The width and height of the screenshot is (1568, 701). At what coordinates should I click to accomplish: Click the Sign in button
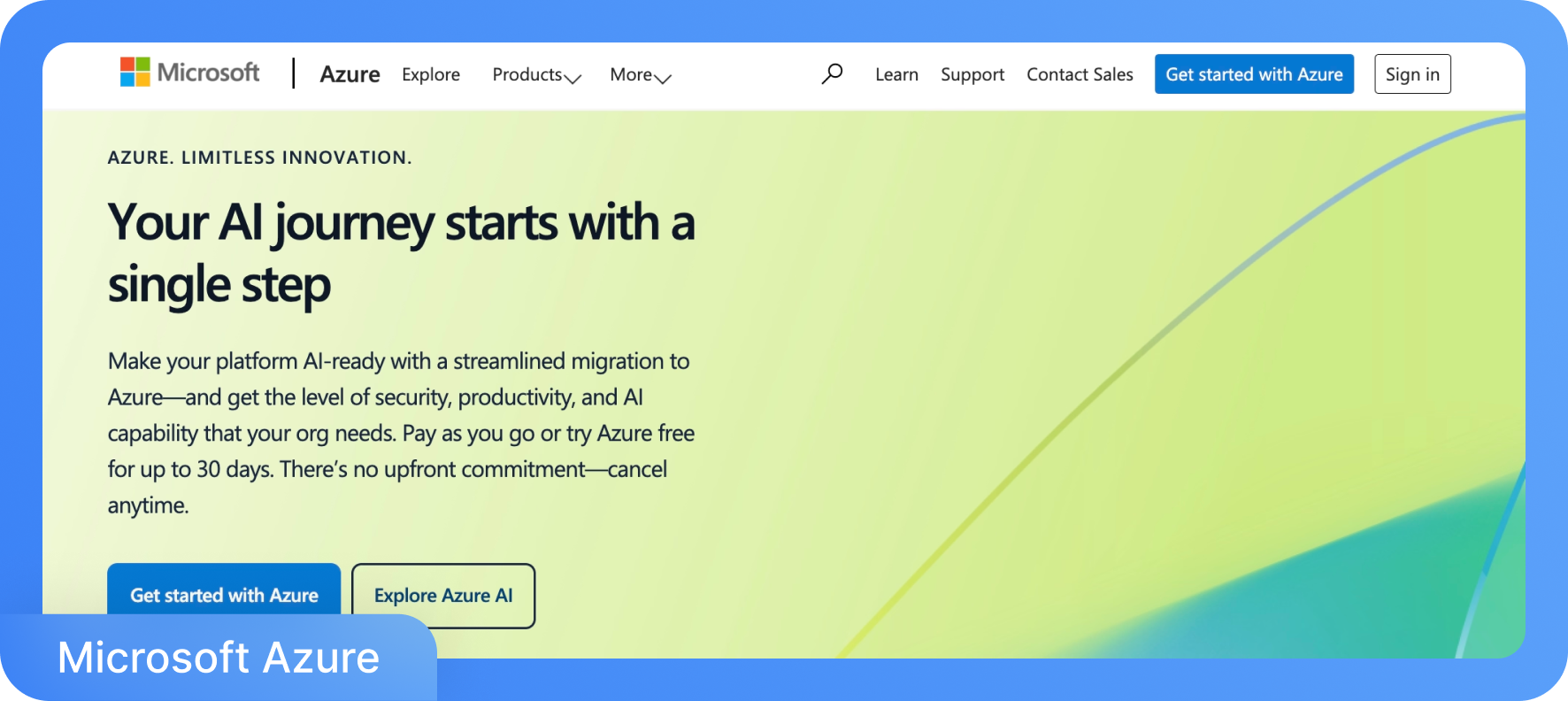tap(1412, 74)
